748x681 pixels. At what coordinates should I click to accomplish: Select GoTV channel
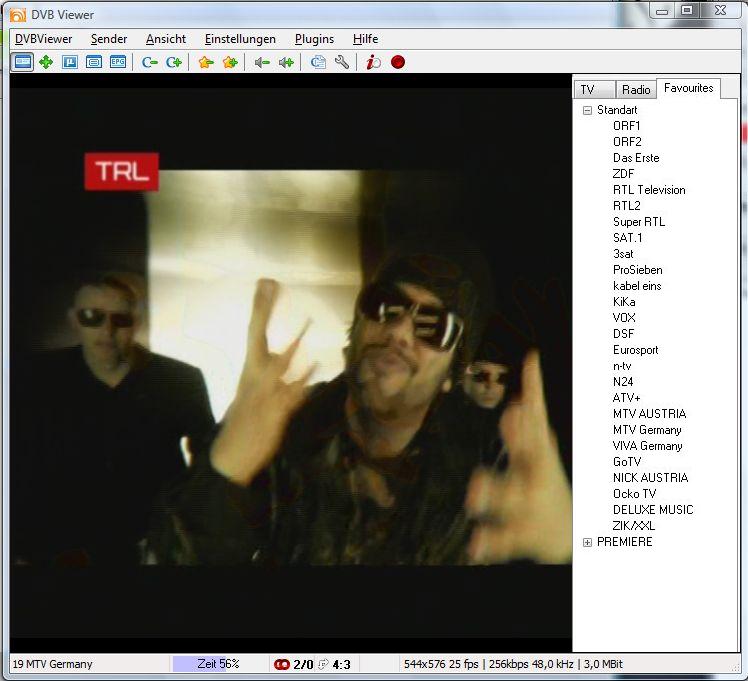[627, 462]
